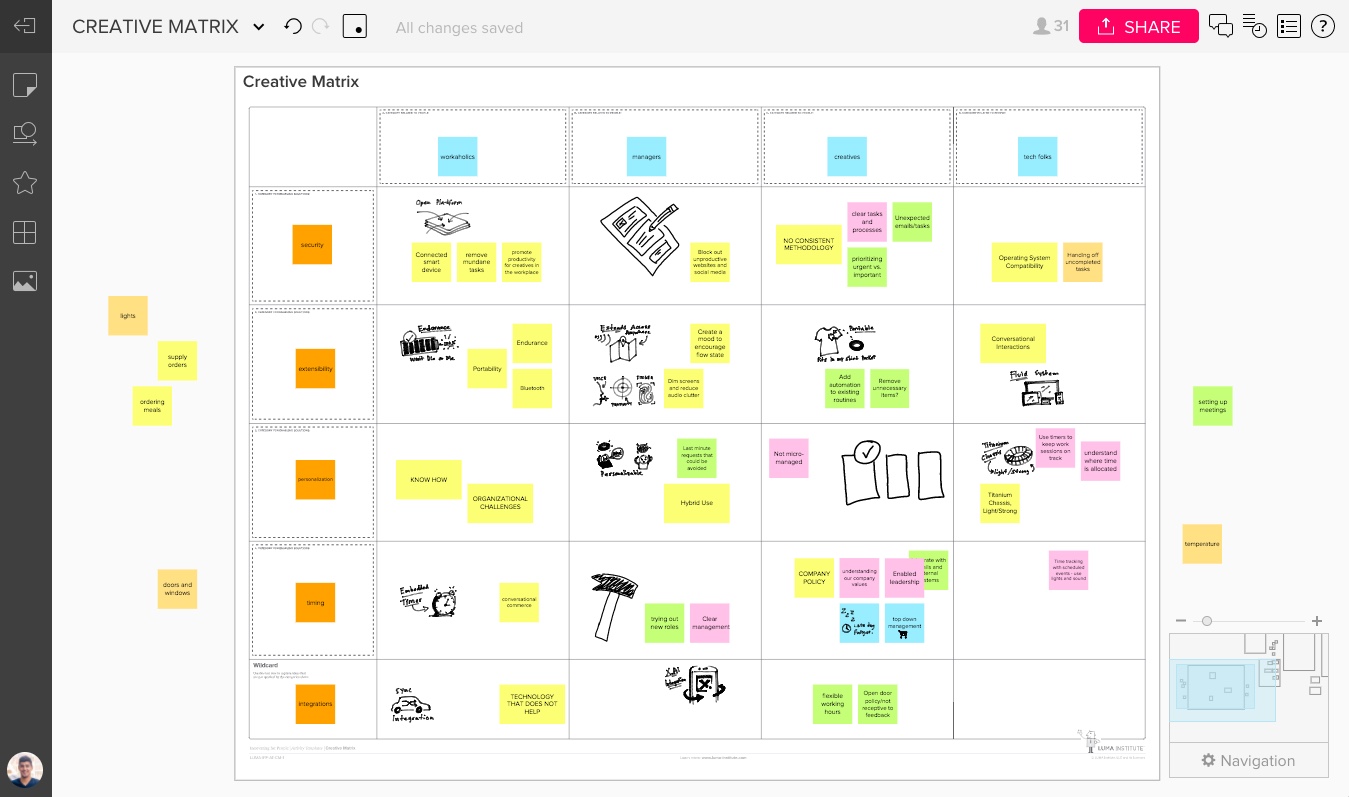Viewport: 1349px width, 797px height.
Task: Undo the last change
Action: 293,27
